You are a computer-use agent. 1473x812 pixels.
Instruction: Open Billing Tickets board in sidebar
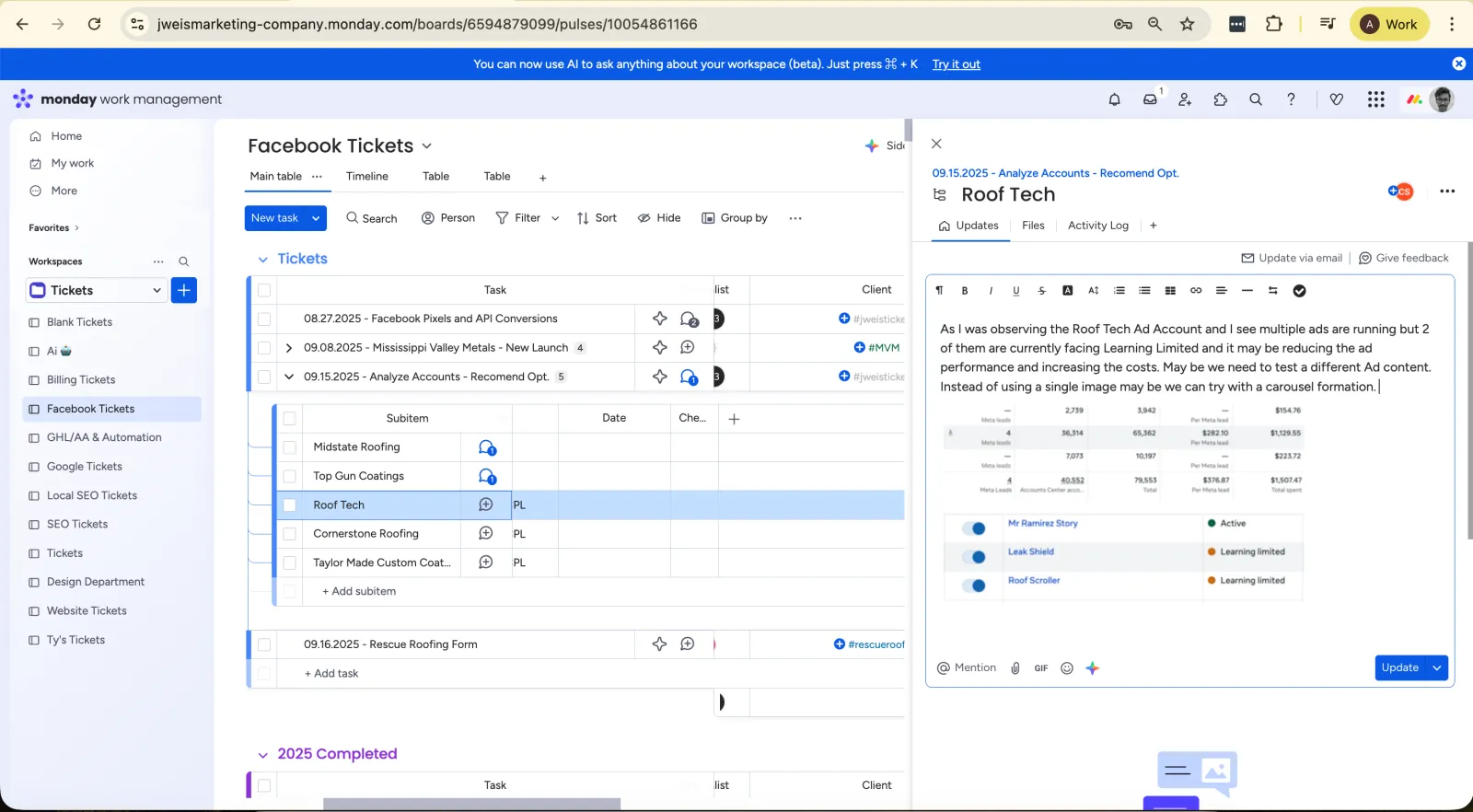(81, 380)
